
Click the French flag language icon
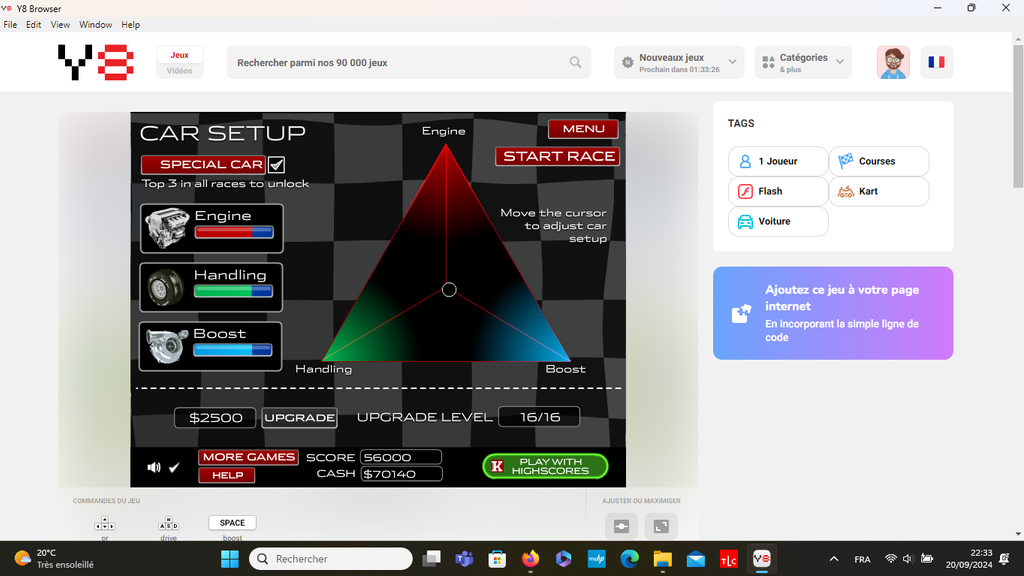[x=936, y=62]
